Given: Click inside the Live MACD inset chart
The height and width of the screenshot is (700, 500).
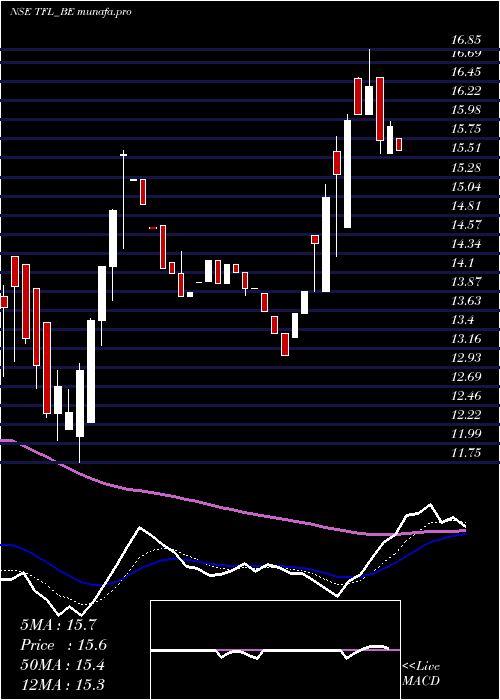Looking at the screenshot, I should click(275, 650).
